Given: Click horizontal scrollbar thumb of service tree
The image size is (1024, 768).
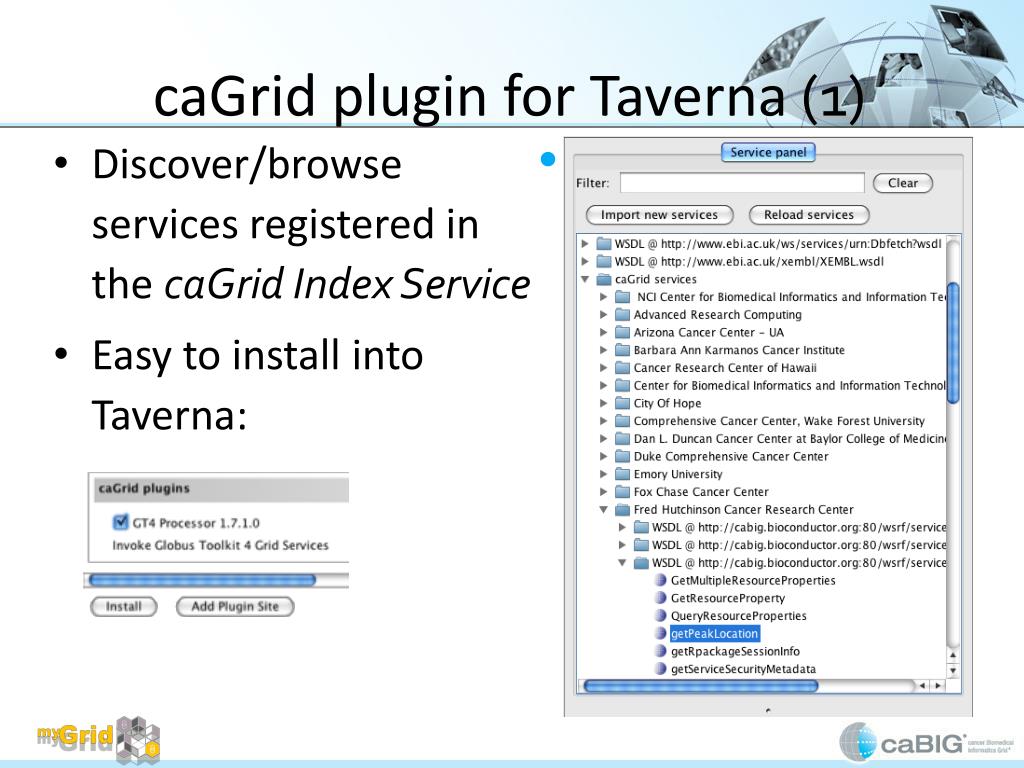Looking at the screenshot, I should (701, 686).
